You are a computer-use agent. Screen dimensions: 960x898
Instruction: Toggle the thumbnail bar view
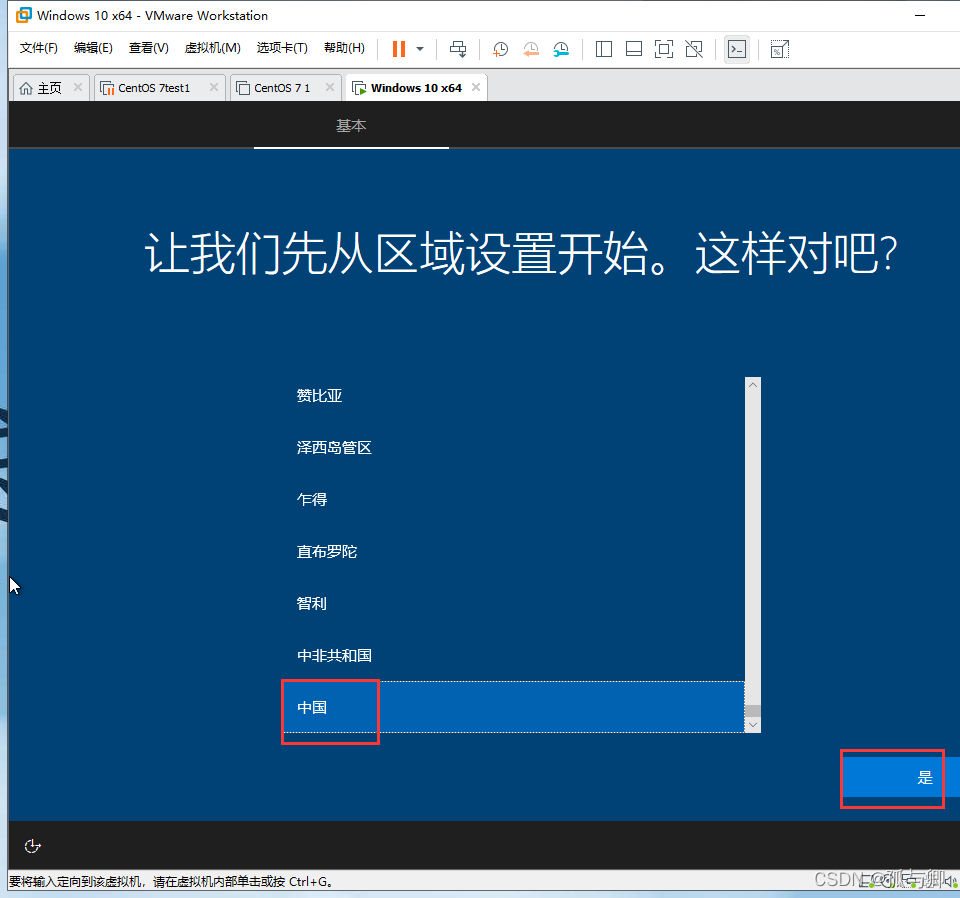point(634,49)
